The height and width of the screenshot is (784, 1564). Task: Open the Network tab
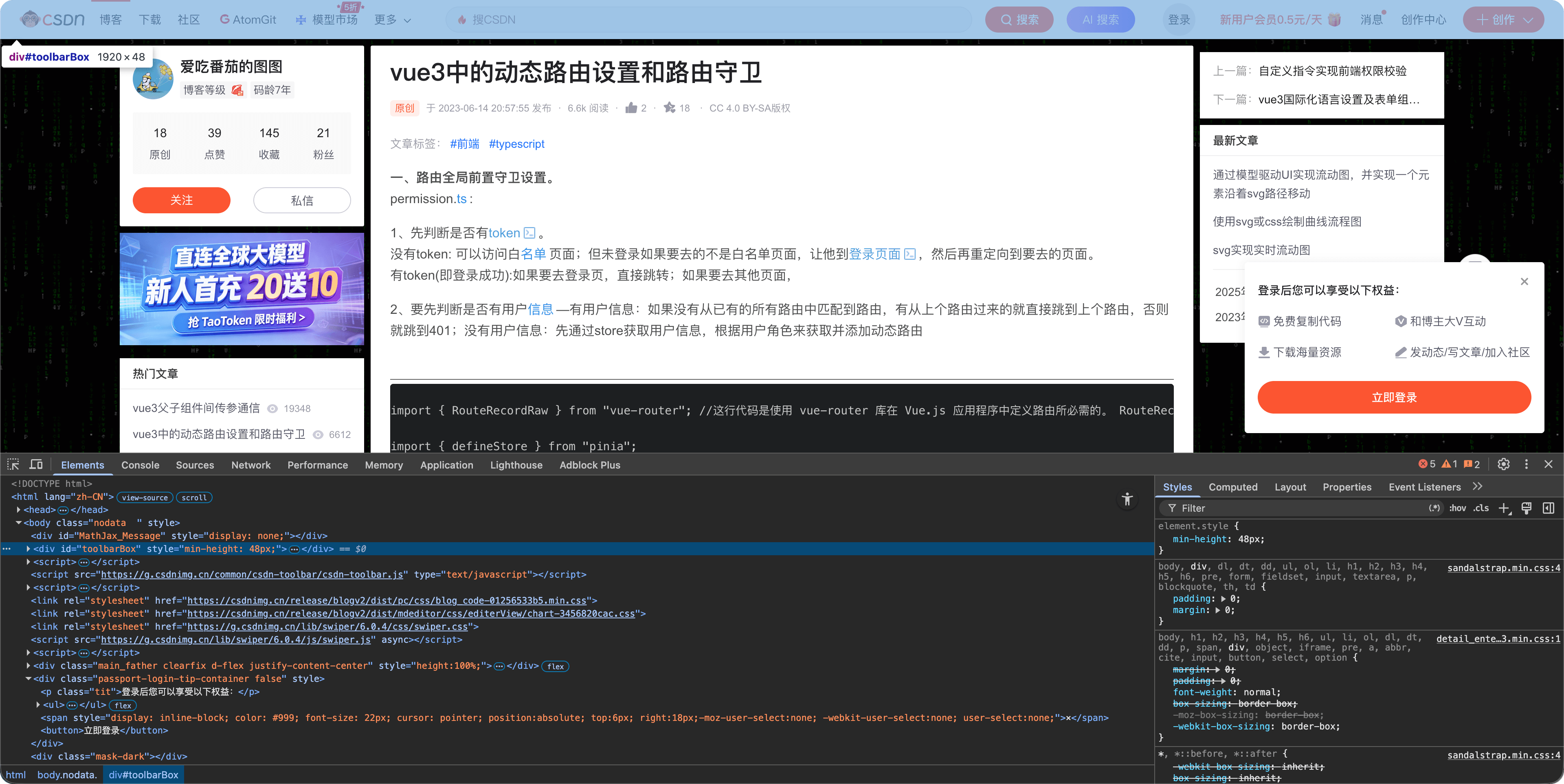(251, 465)
